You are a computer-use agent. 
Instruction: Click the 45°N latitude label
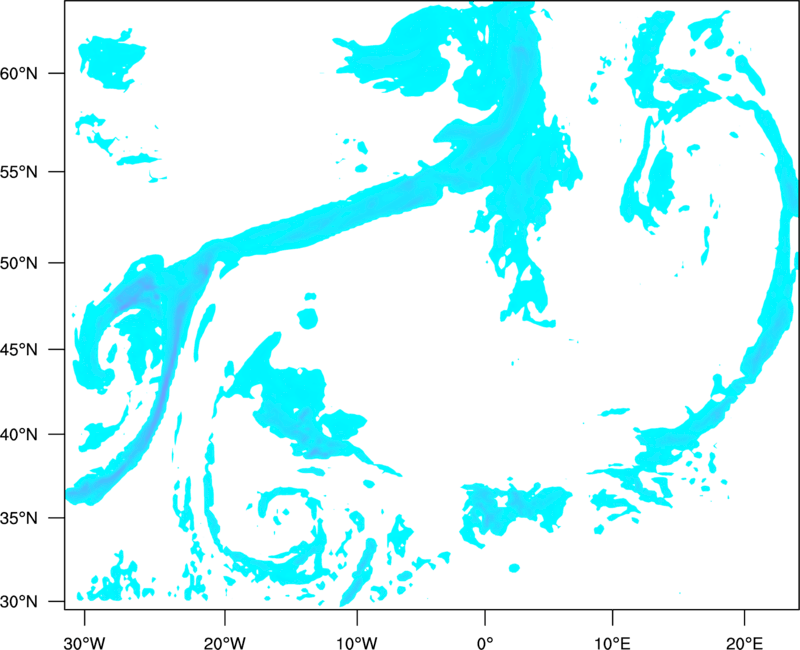coord(19,349)
